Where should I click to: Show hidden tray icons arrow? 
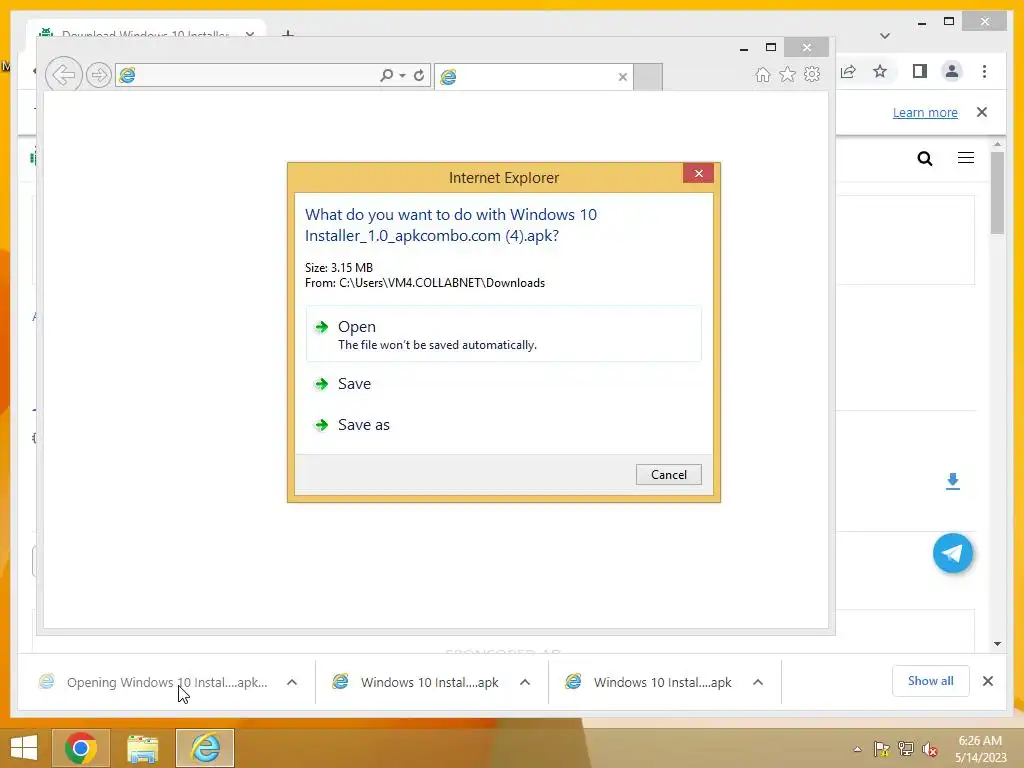pos(857,749)
